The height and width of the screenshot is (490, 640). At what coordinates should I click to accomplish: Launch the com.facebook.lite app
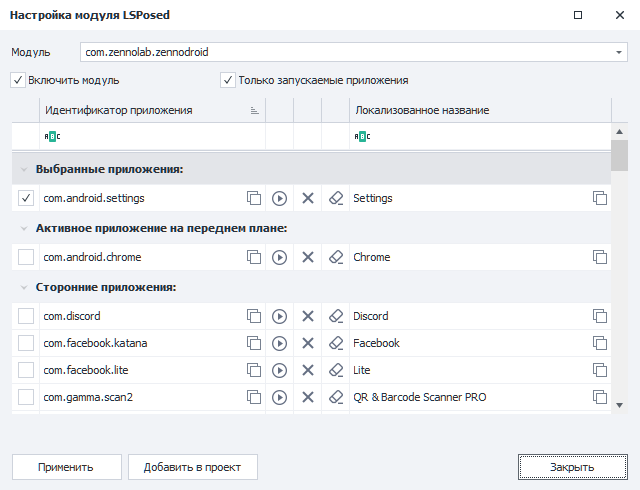pyautogui.click(x=279, y=370)
